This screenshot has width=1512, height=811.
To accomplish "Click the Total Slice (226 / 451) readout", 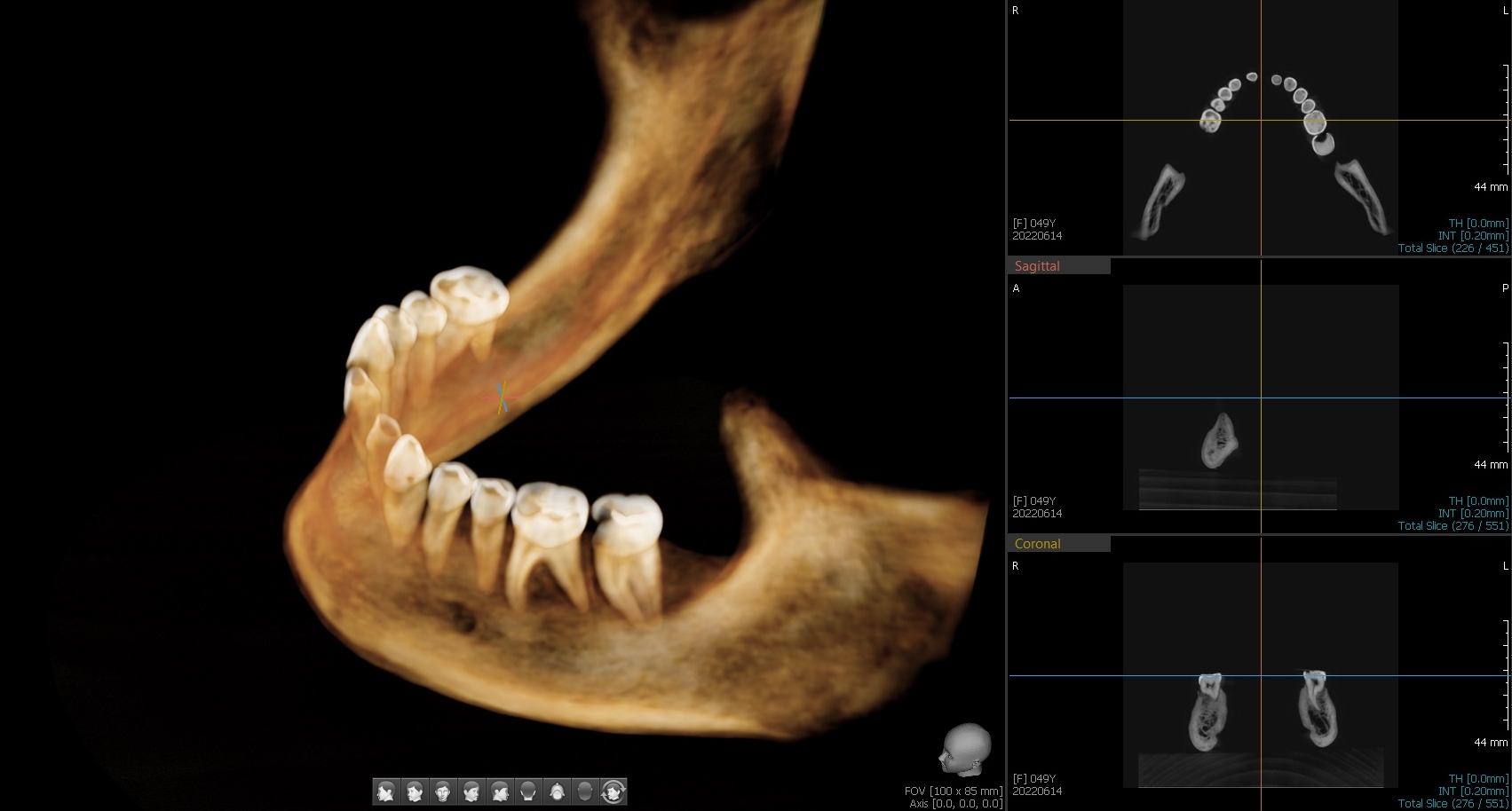I will [x=1453, y=248].
